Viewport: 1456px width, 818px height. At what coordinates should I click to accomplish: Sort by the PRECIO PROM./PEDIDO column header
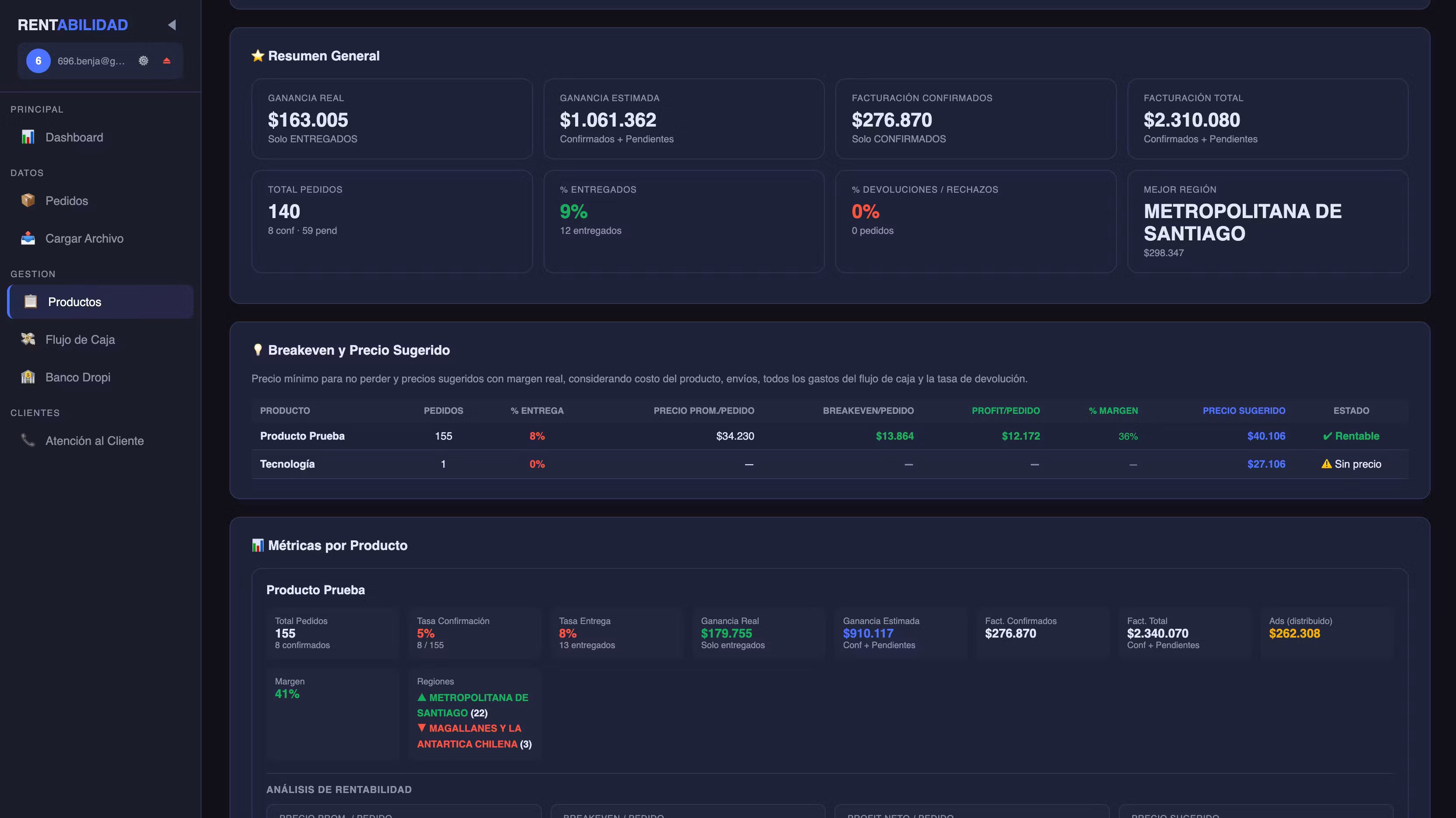tap(704, 411)
